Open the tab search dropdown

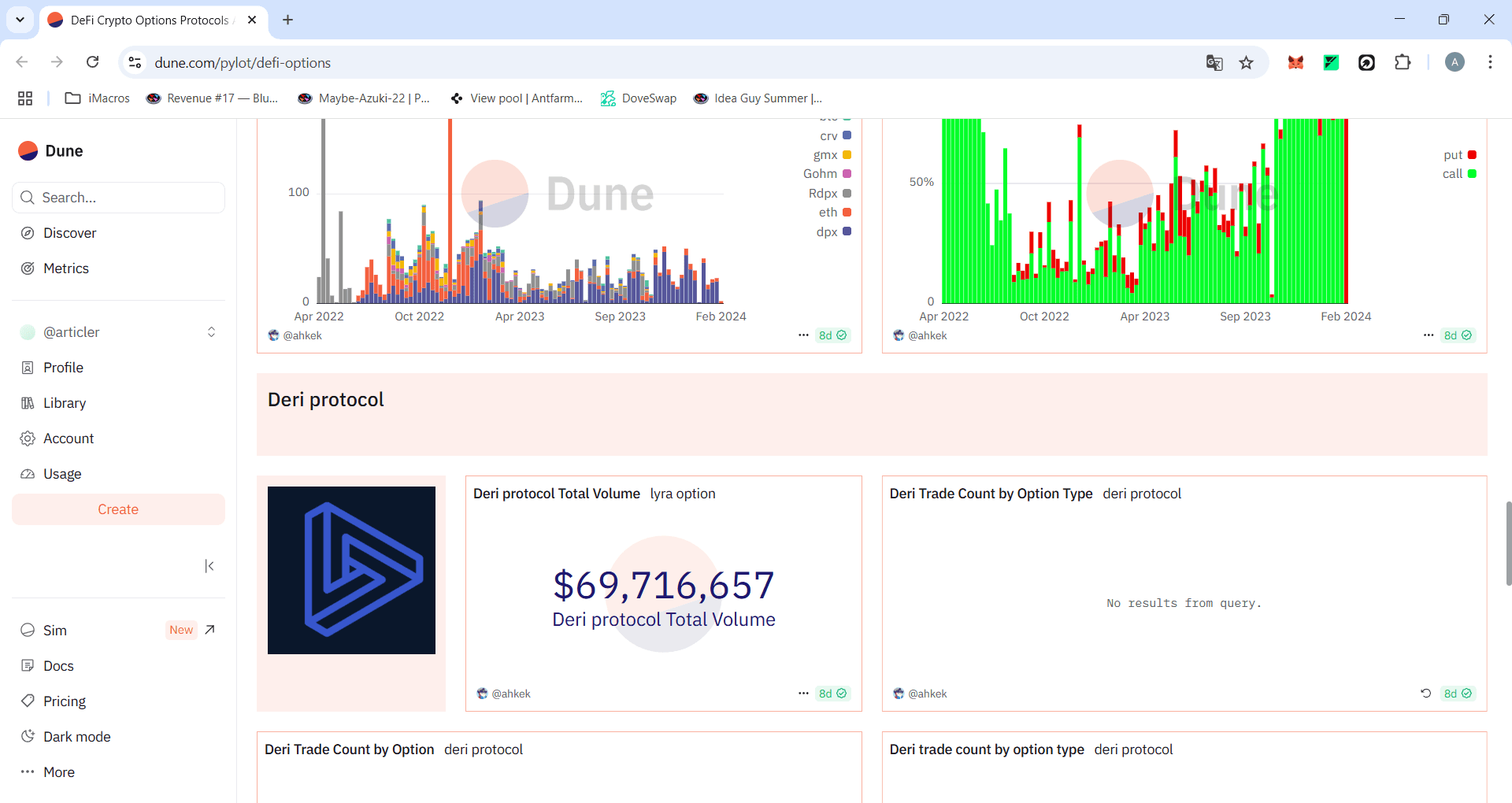click(20, 20)
